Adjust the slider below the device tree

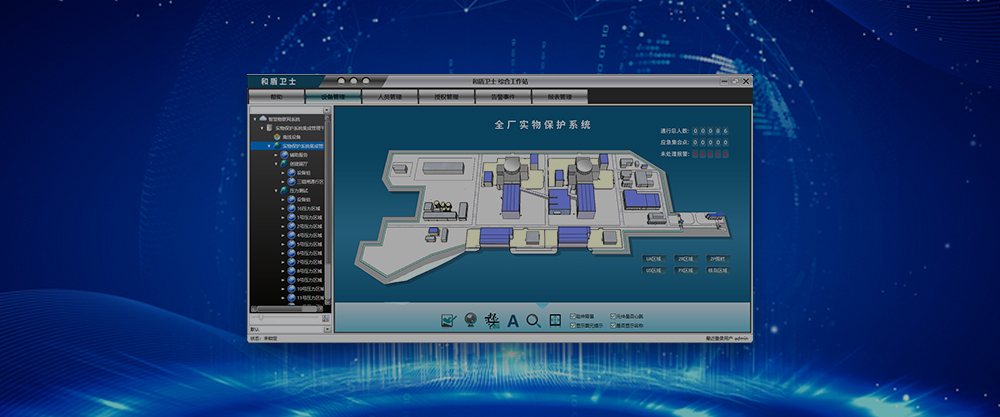pos(264,317)
